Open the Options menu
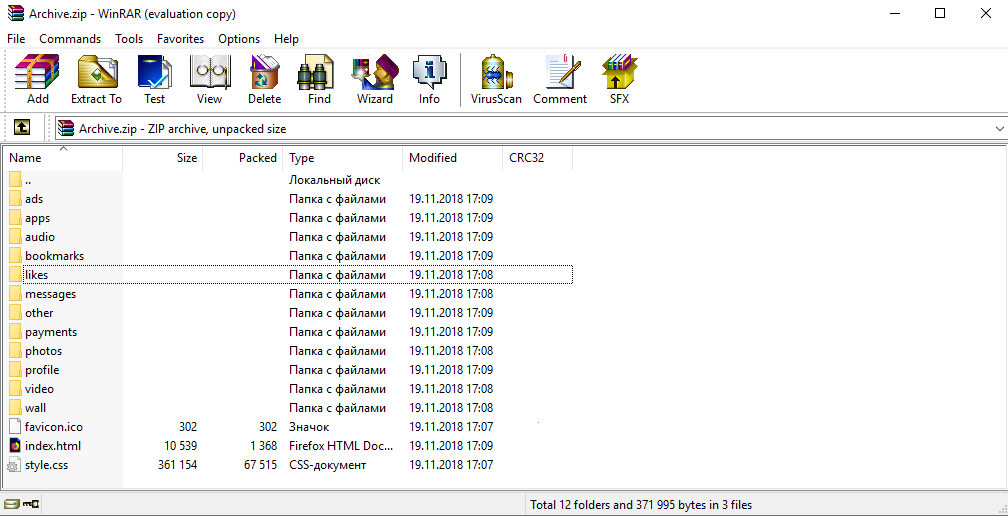Screen dimensions: 1008x516 pos(239,39)
